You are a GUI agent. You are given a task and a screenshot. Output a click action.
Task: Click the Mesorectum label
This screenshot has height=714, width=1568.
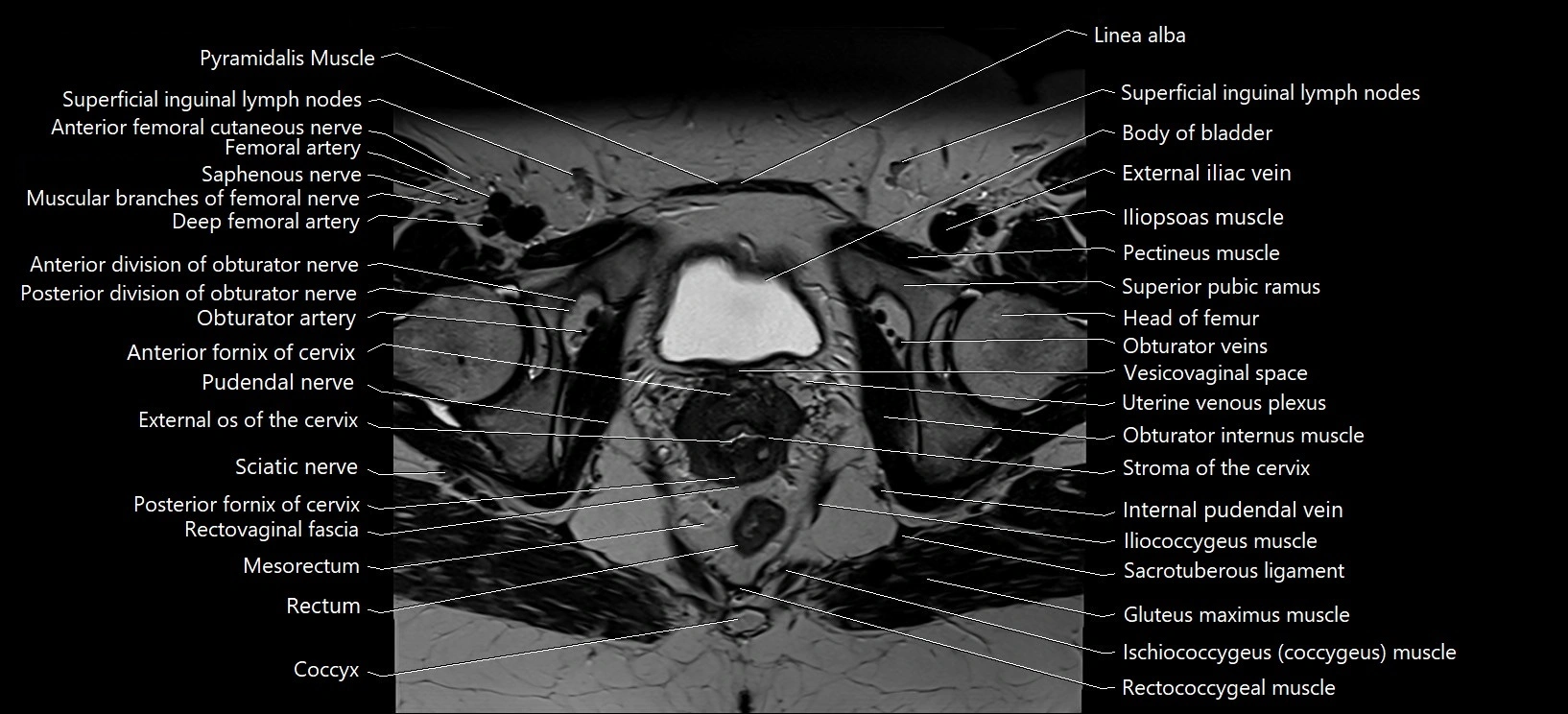pyautogui.click(x=301, y=566)
